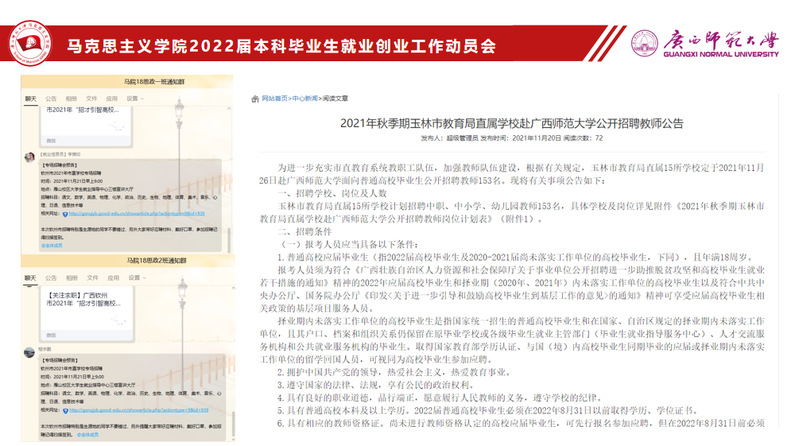This screenshot has width=798, height=446.
Task: Click 【专场招聘会预告】 heading in 2班 message
Action: 60,360
